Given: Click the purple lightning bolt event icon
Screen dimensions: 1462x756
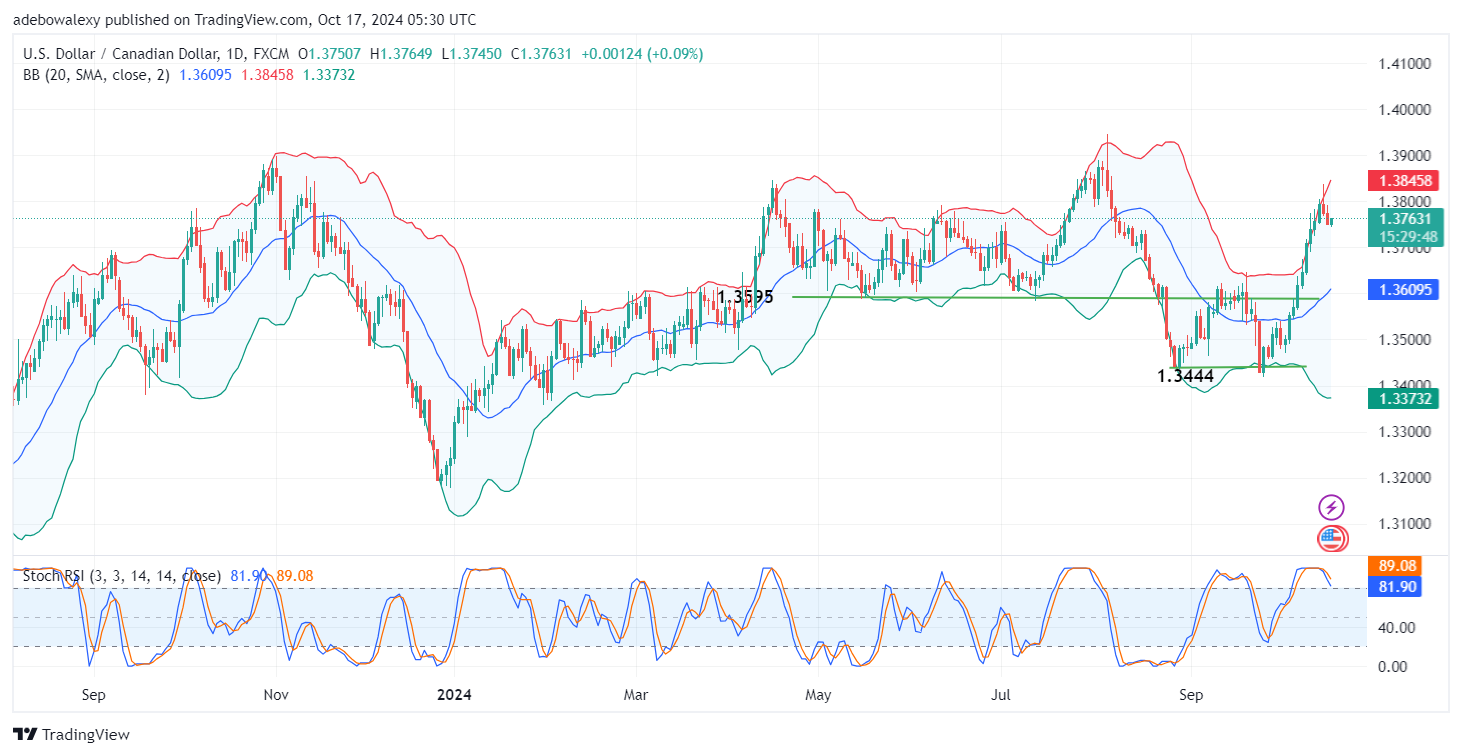Looking at the screenshot, I should point(1331,507).
